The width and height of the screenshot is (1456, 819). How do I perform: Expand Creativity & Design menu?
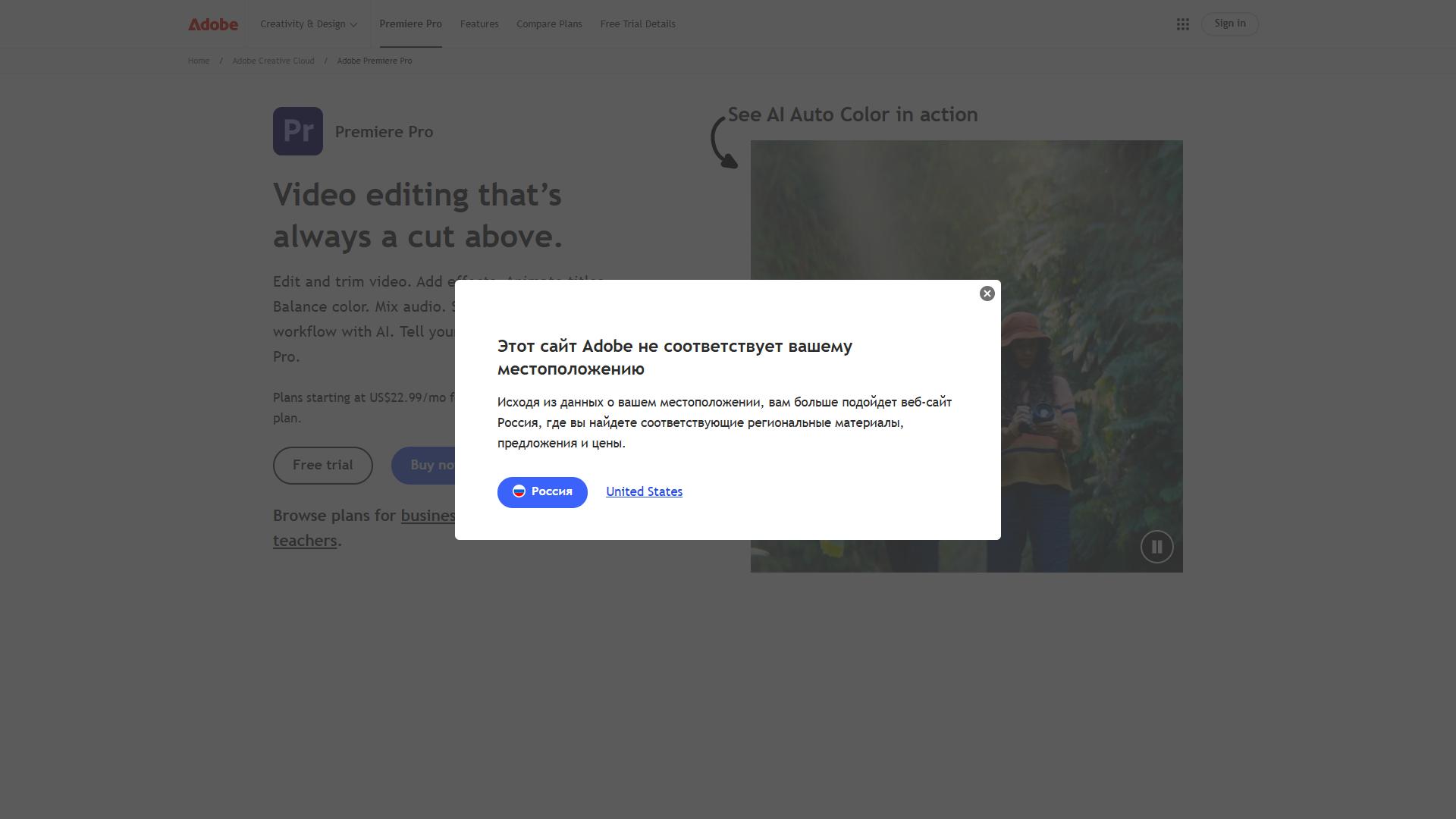click(309, 24)
